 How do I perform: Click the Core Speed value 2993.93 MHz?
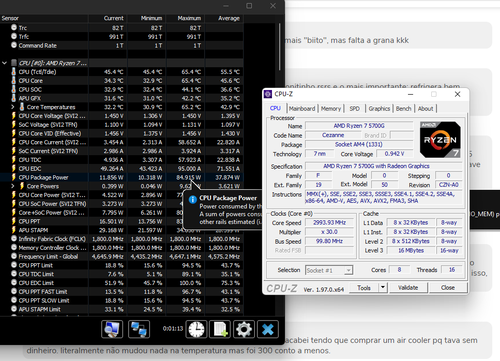point(329,222)
